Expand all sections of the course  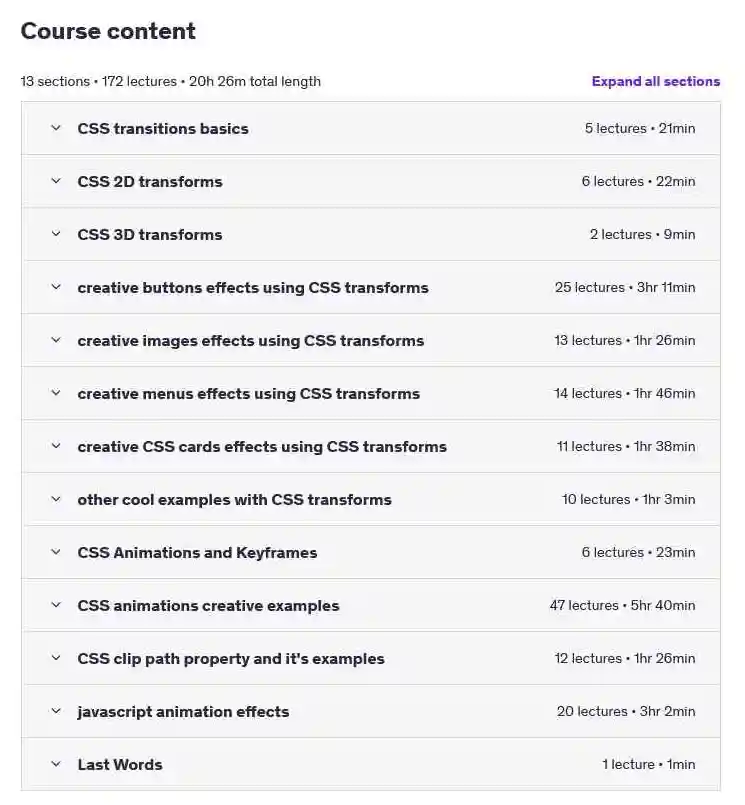(655, 82)
